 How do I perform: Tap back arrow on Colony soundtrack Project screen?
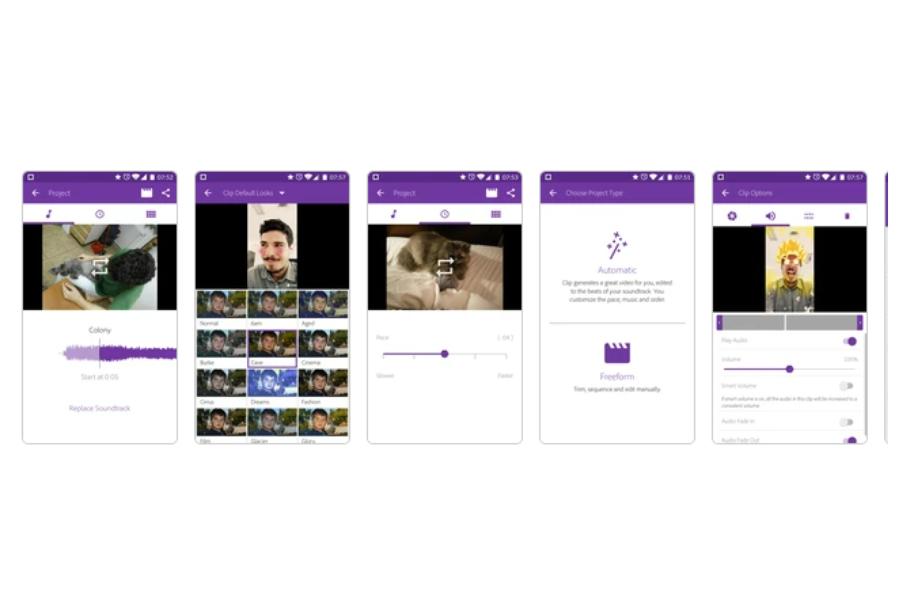tap(36, 193)
